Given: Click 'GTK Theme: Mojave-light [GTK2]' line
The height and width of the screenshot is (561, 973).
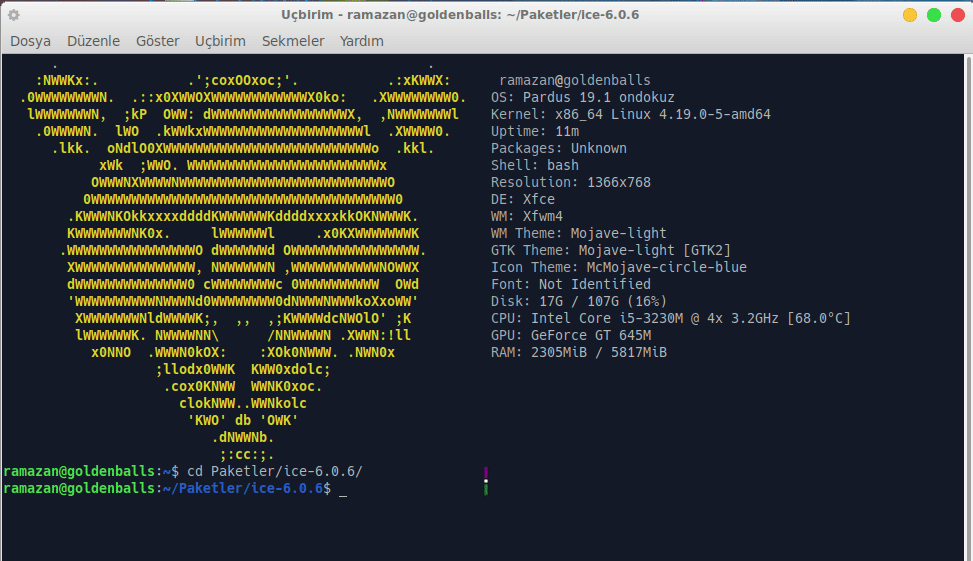Looking at the screenshot, I should (611, 250).
